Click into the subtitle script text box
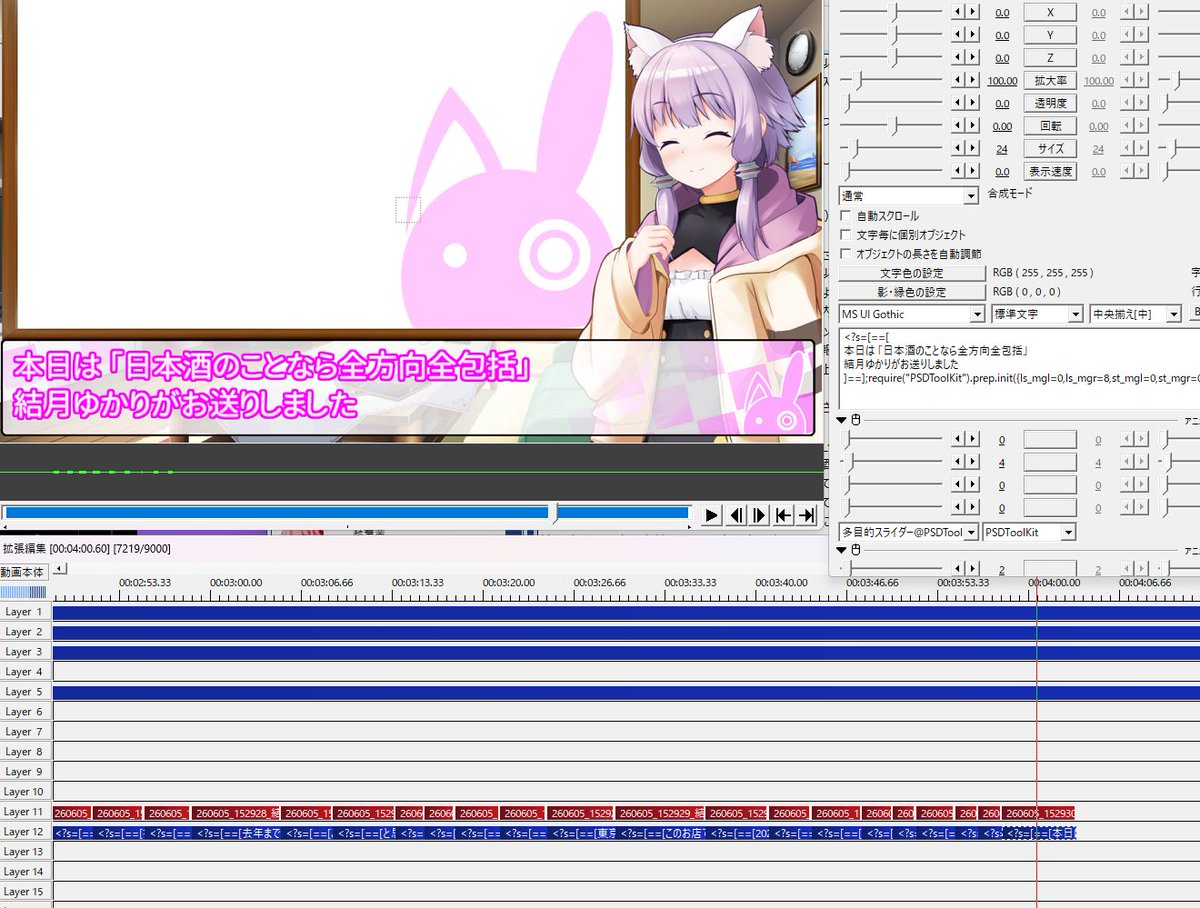The image size is (1200, 908). coord(1018,369)
